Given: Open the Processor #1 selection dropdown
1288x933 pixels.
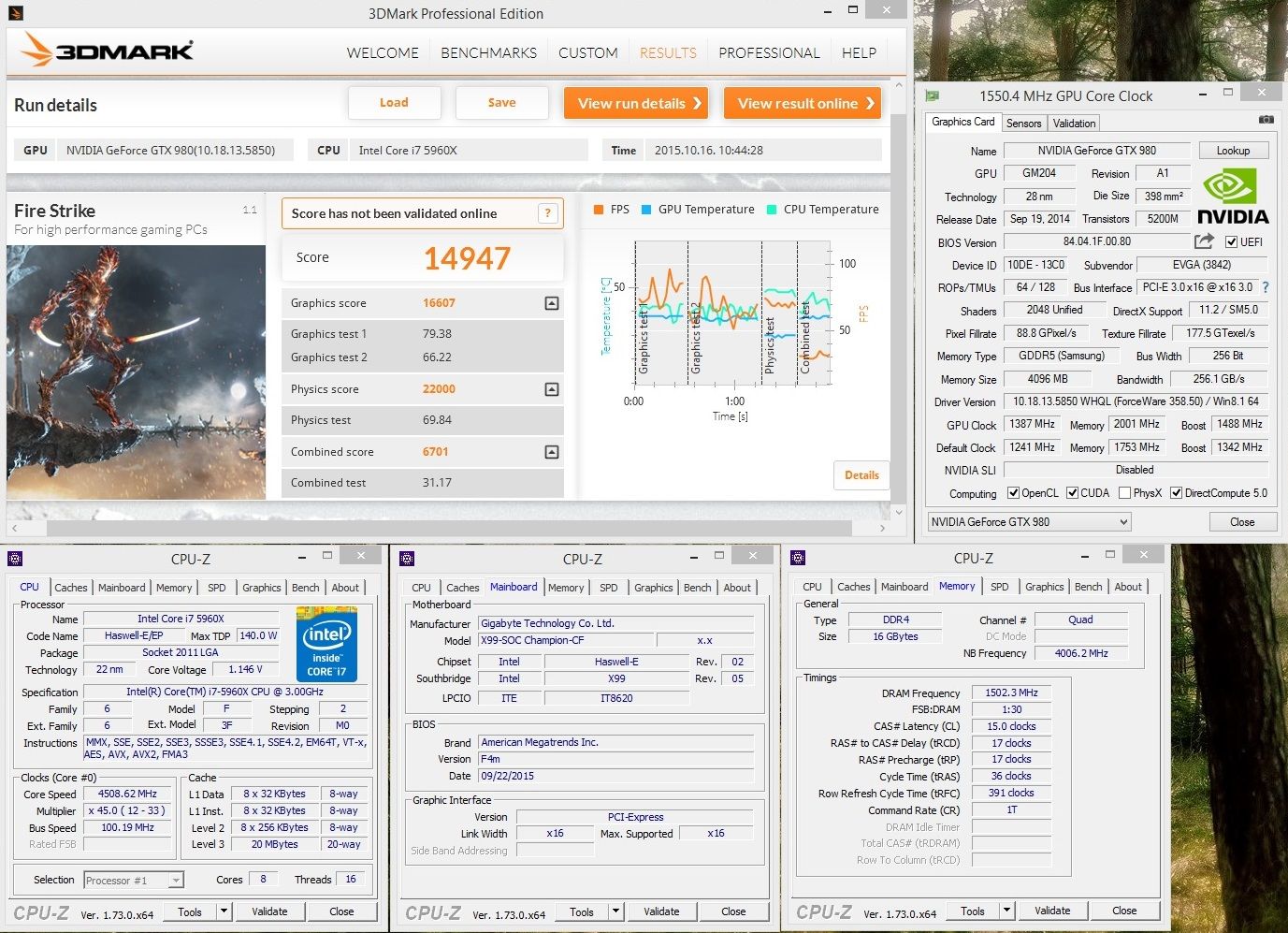Looking at the screenshot, I should 134,880.
